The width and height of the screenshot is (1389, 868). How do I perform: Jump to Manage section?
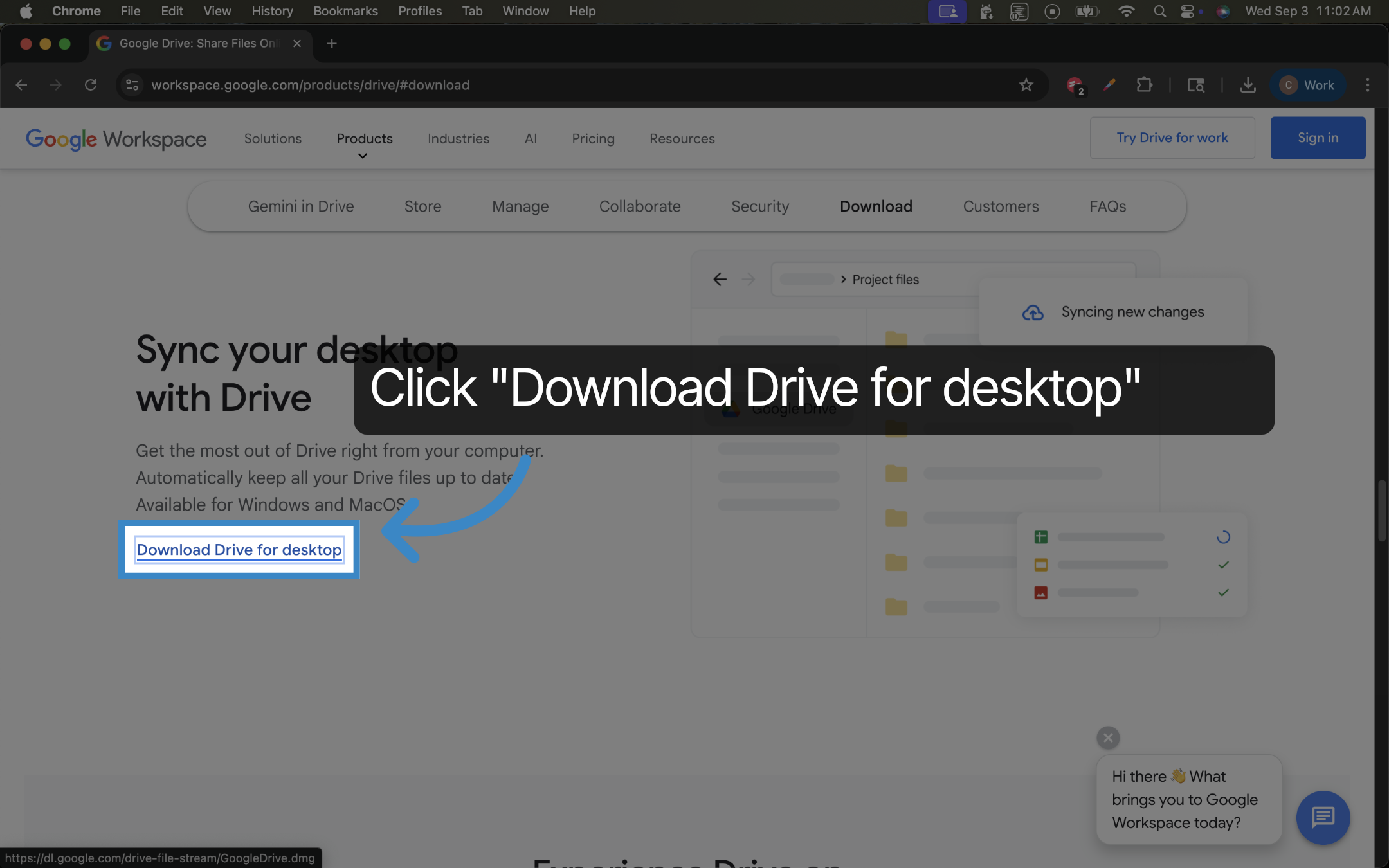[520, 206]
